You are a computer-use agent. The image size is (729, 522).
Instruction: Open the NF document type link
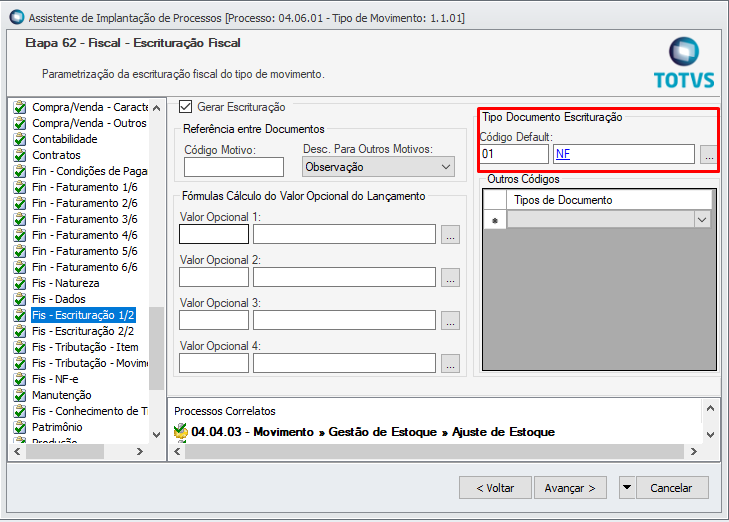tap(563, 154)
